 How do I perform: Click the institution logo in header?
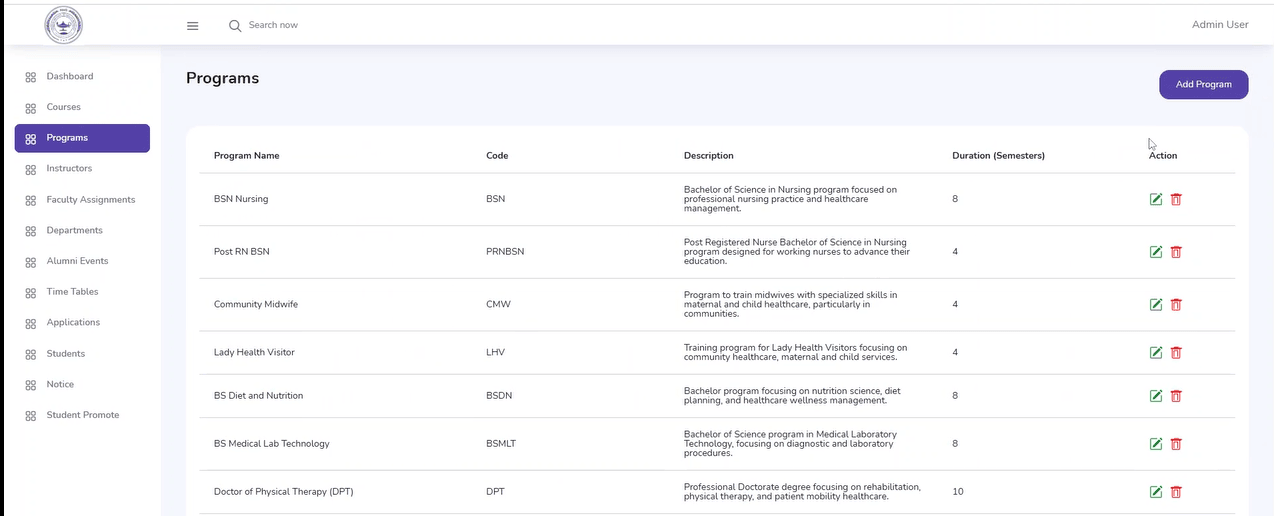64,25
